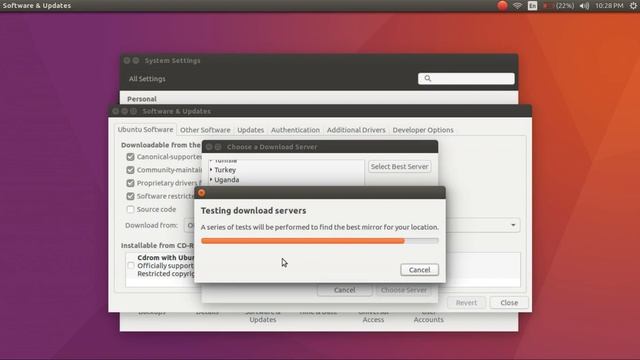This screenshot has height=360, width=640.
Task: Toggle Proprietary drivers checkbox
Action: pos(130,183)
